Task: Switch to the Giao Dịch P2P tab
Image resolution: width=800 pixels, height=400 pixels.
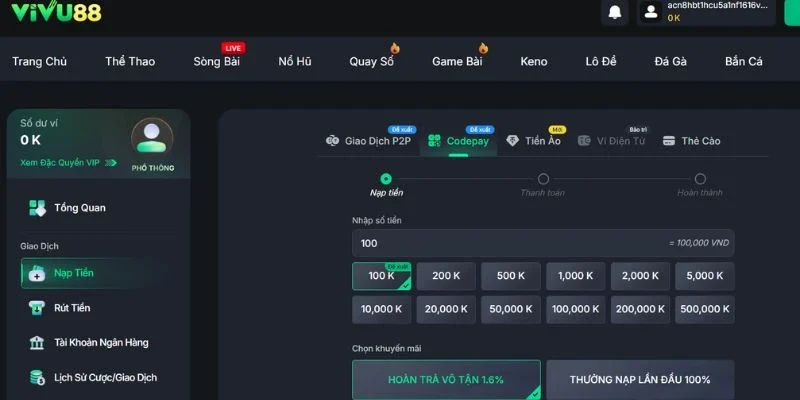Action: coord(368,142)
